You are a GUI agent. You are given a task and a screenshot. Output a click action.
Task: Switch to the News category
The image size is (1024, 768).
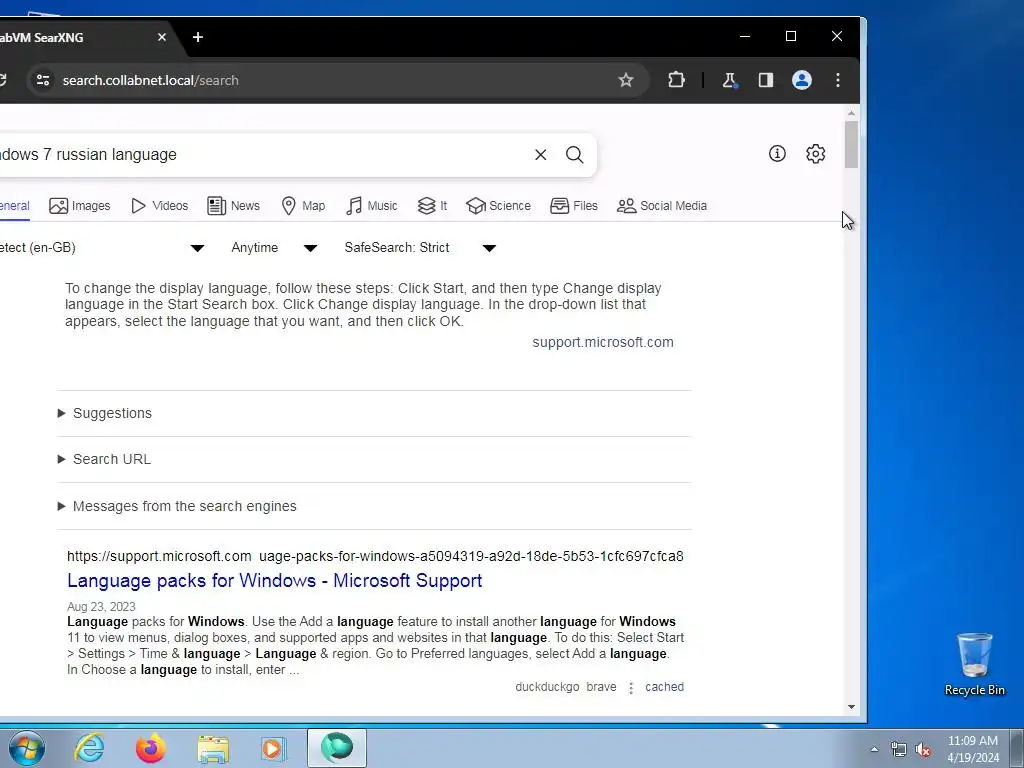[x=233, y=206]
